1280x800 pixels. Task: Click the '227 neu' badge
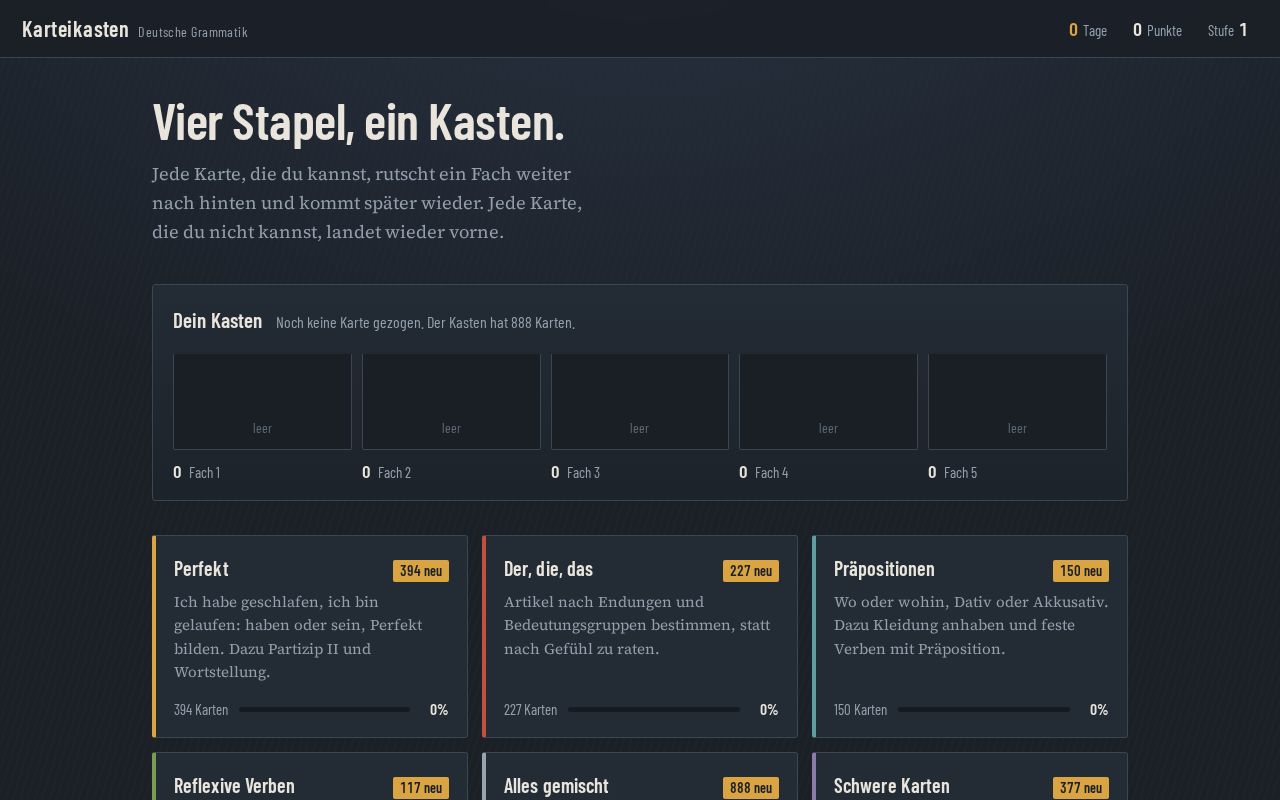point(751,571)
